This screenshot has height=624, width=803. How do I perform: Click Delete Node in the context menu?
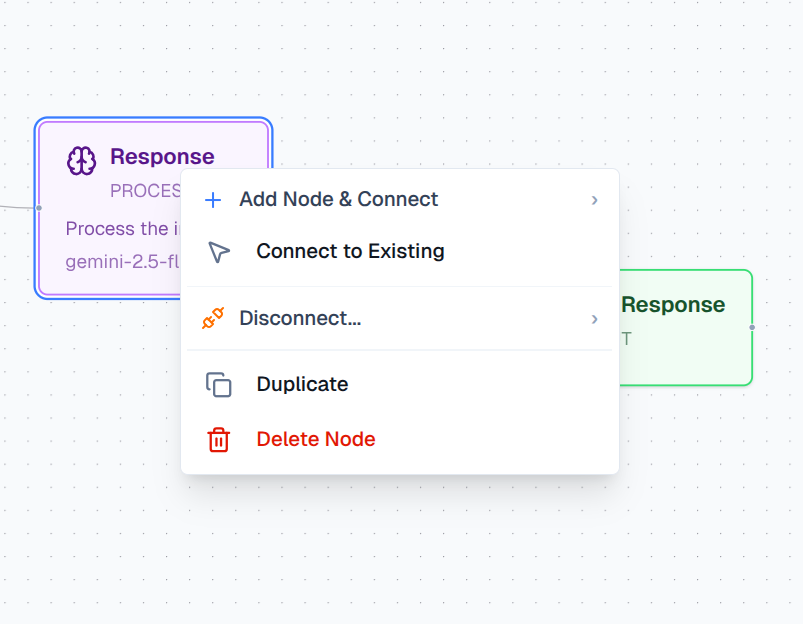315,439
